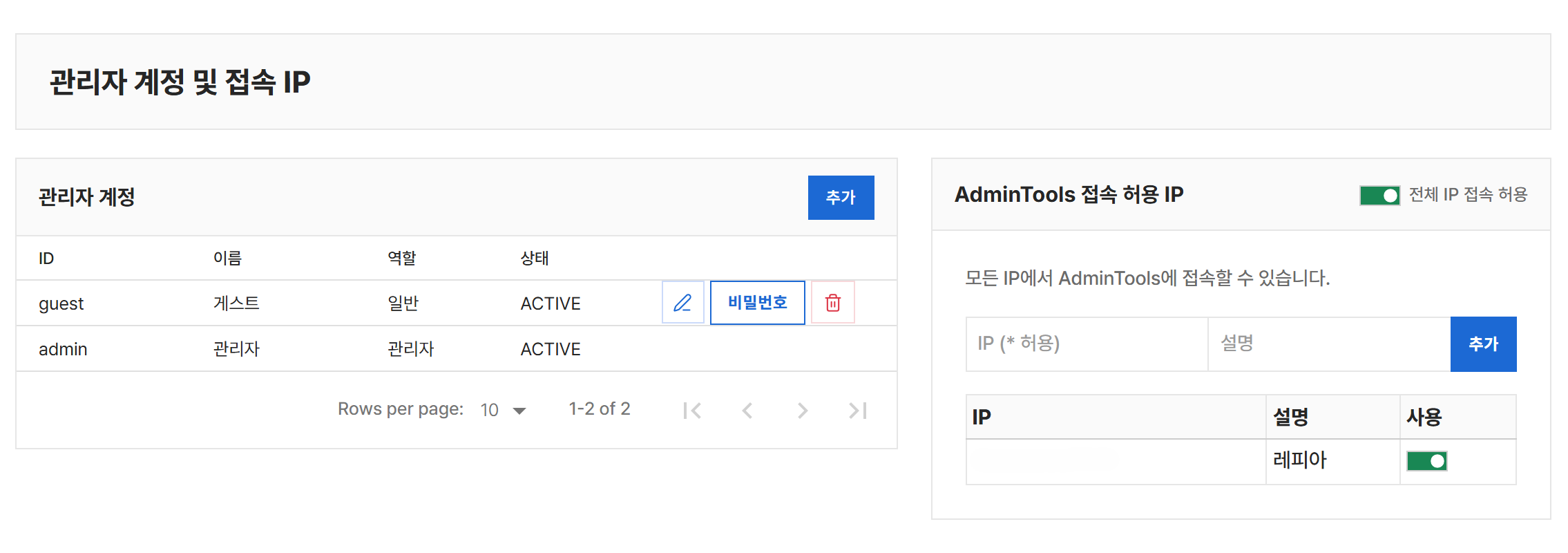Click the 상태 column header

pyautogui.click(x=535, y=258)
